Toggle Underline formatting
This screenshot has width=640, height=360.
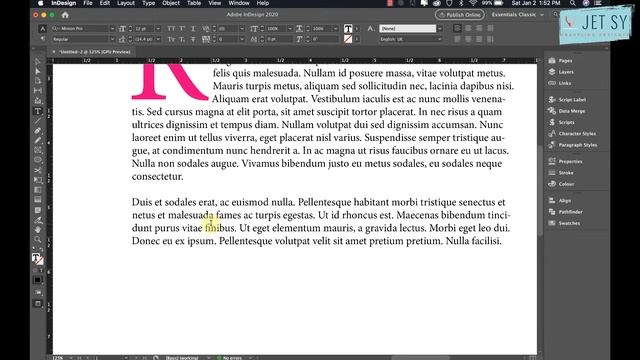tap(193, 29)
